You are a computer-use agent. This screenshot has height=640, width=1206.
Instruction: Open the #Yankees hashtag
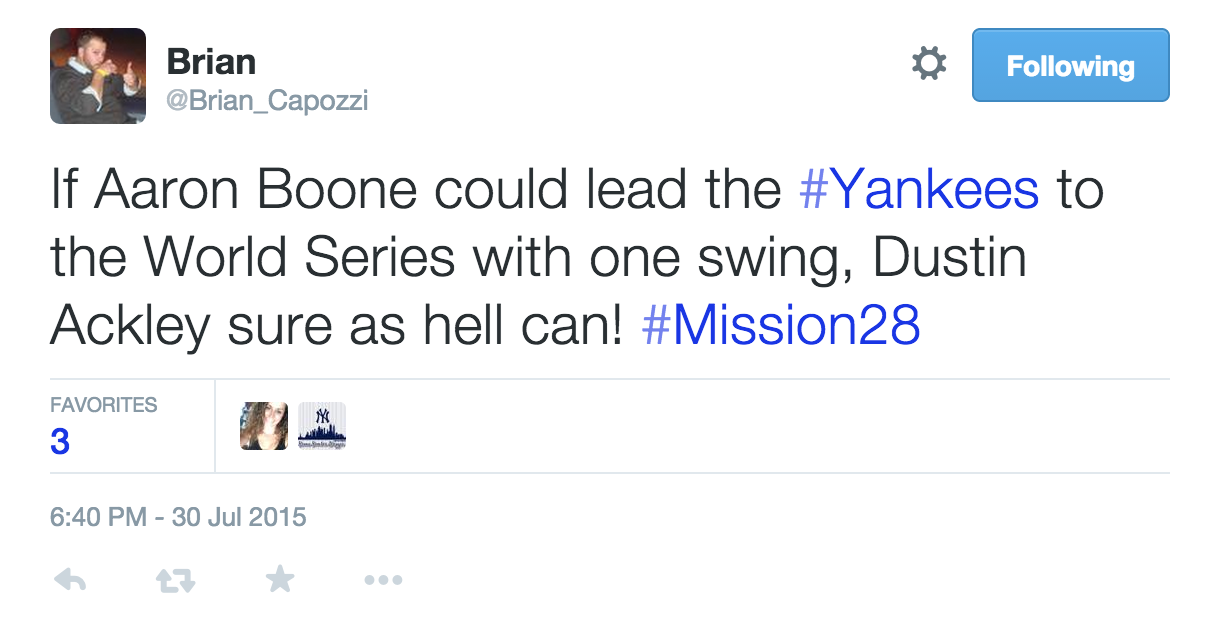[919, 191]
